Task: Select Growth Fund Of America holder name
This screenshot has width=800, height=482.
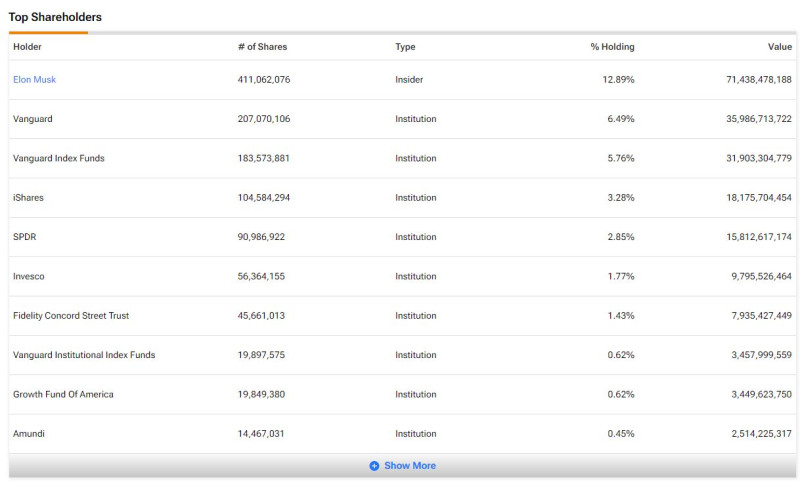Action: pos(63,394)
